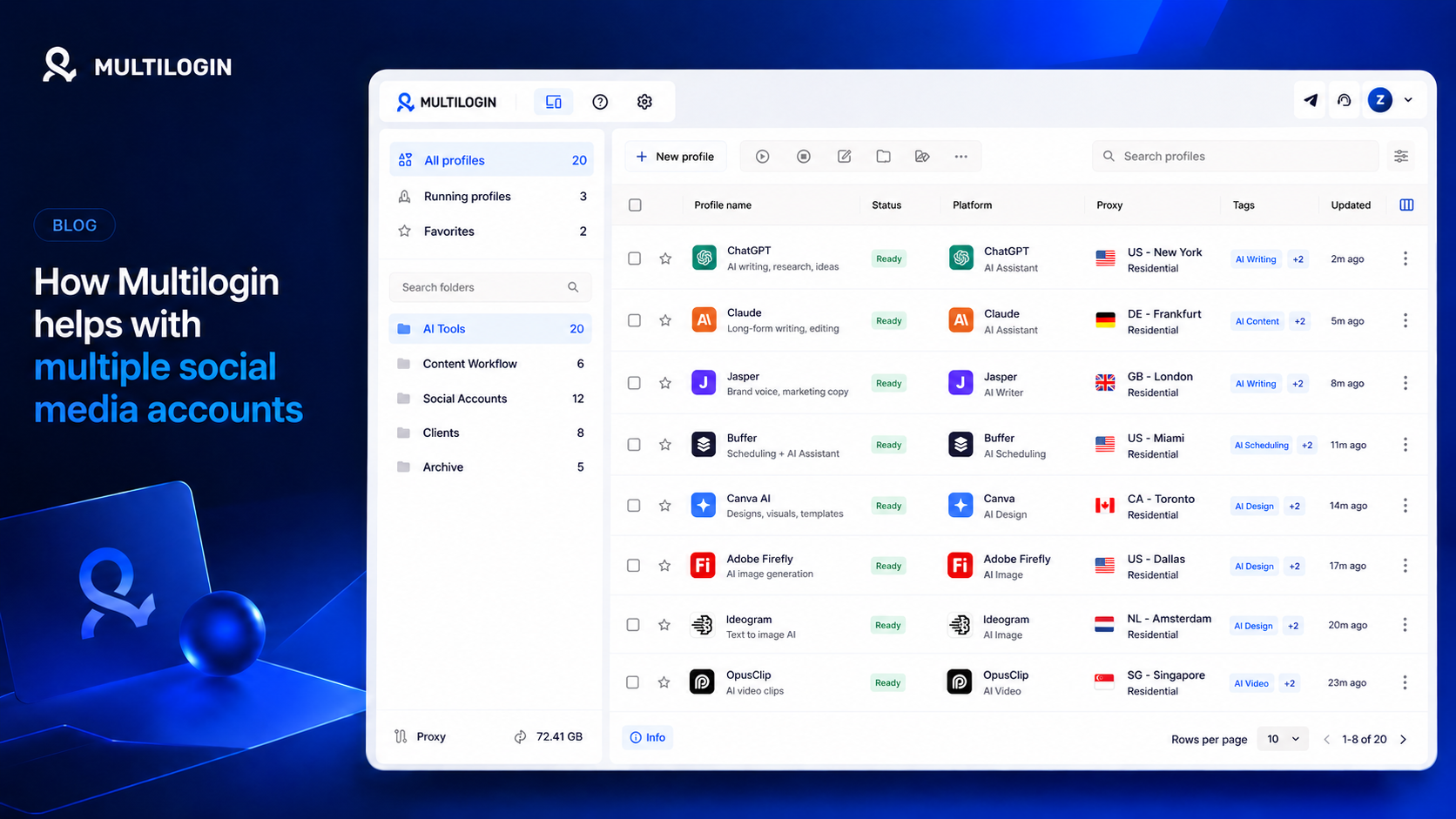The image size is (1456, 819).
Task: Click the New profile button
Action: [x=676, y=157]
